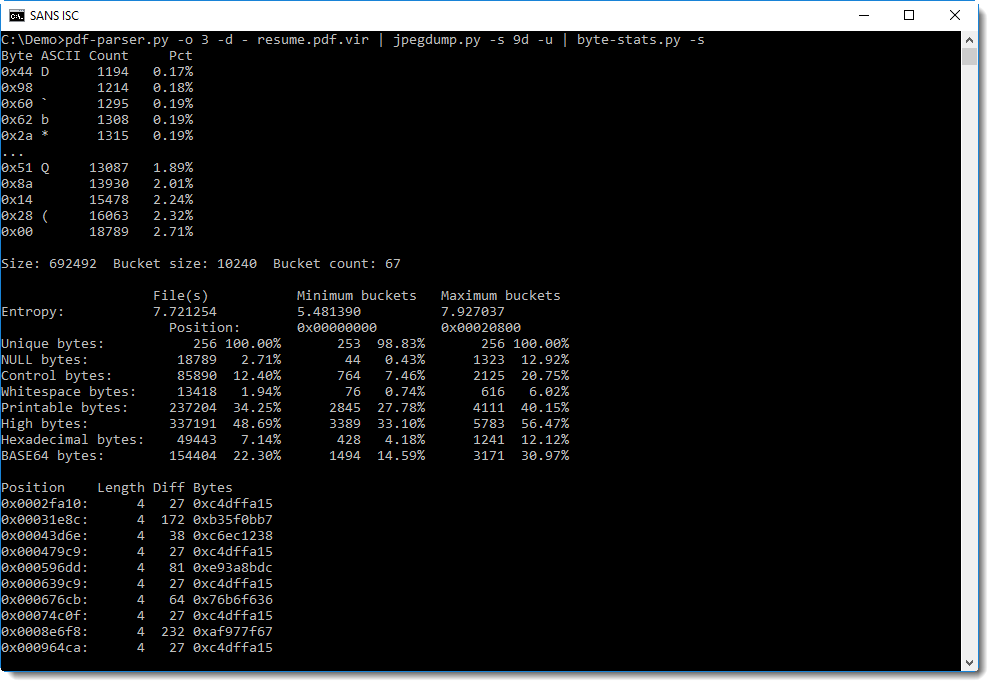Viewport: 994px width, 687px height.
Task: Click bytes value 0xaf977f67
Action: coord(233,631)
